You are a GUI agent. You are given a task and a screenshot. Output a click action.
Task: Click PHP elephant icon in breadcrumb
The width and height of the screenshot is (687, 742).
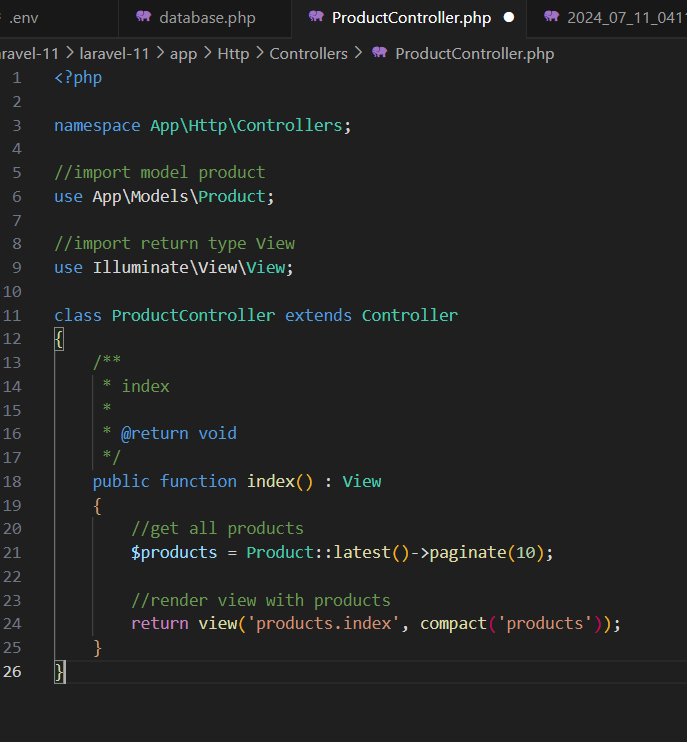(379, 53)
